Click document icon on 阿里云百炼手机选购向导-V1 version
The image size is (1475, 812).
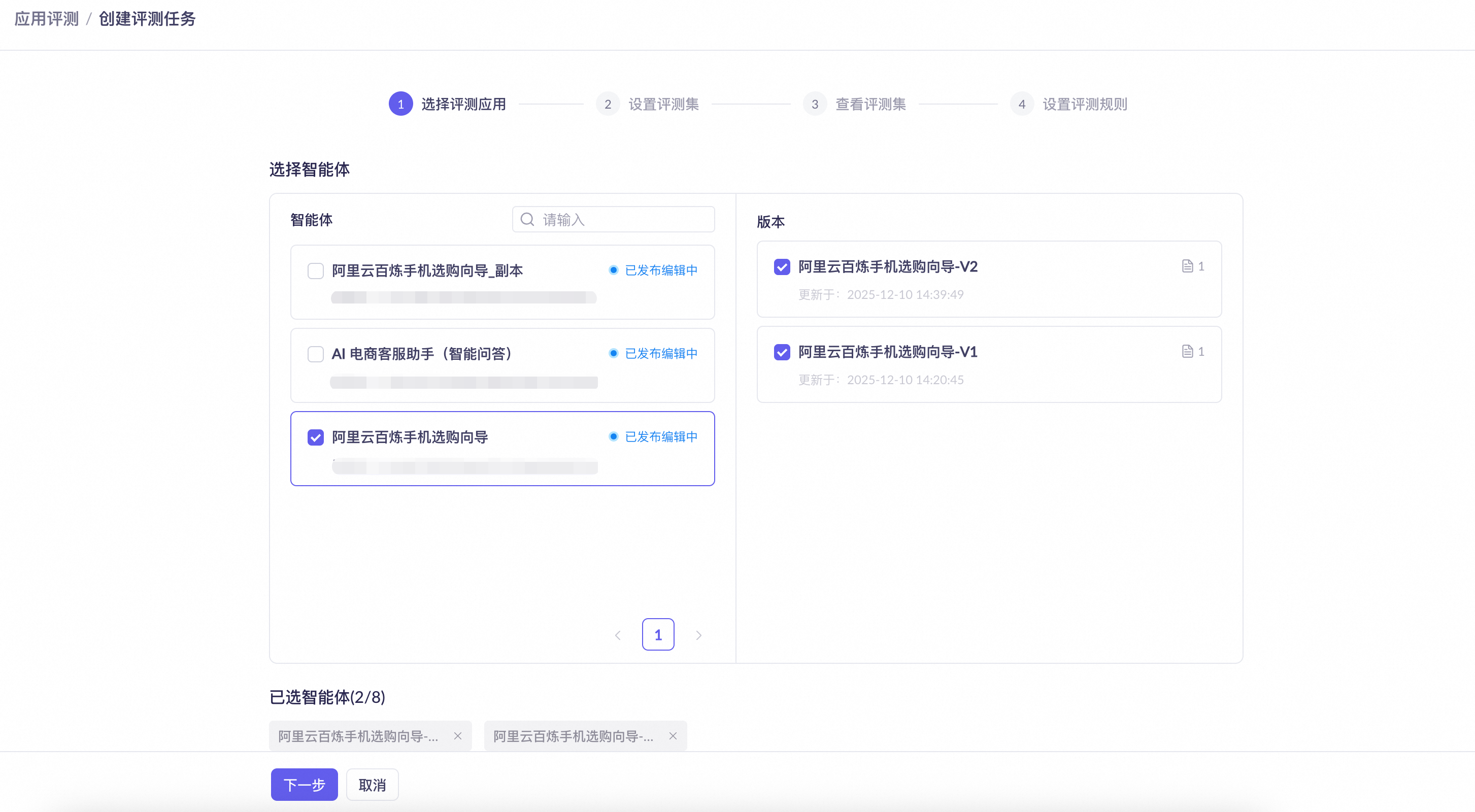[x=1187, y=351]
